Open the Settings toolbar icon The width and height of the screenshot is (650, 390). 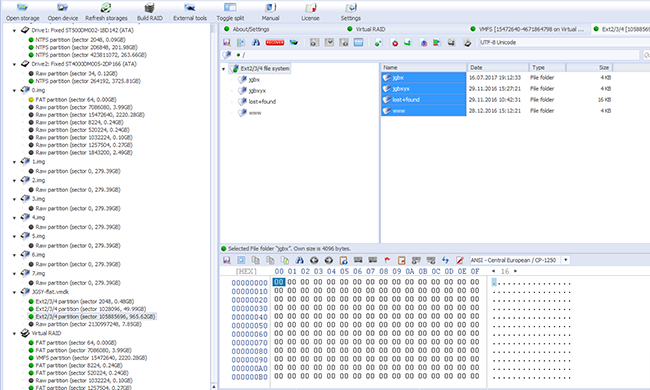click(x=350, y=12)
